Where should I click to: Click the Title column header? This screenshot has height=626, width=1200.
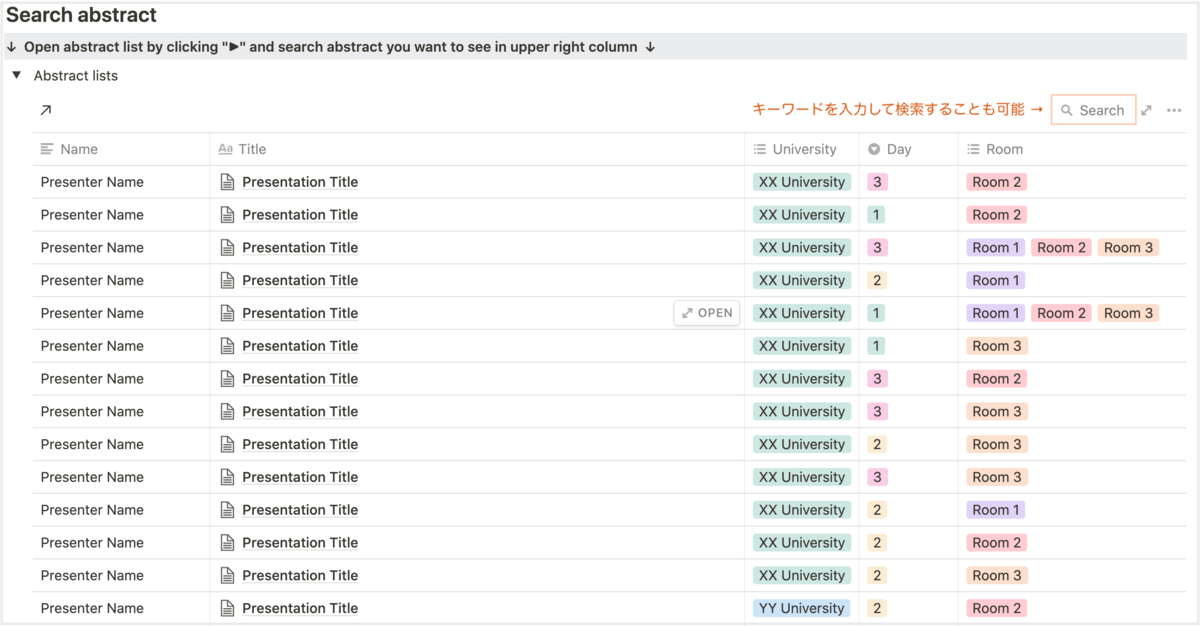click(252, 149)
